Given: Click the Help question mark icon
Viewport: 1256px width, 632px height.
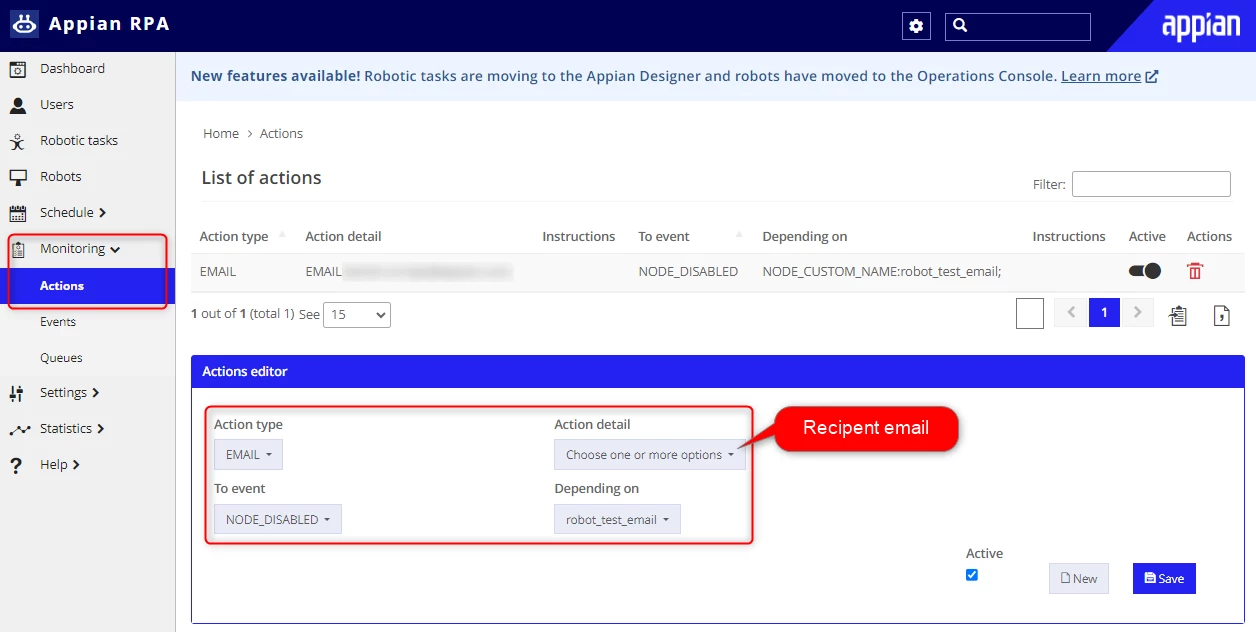Looking at the screenshot, I should pyautogui.click(x=16, y=465).
